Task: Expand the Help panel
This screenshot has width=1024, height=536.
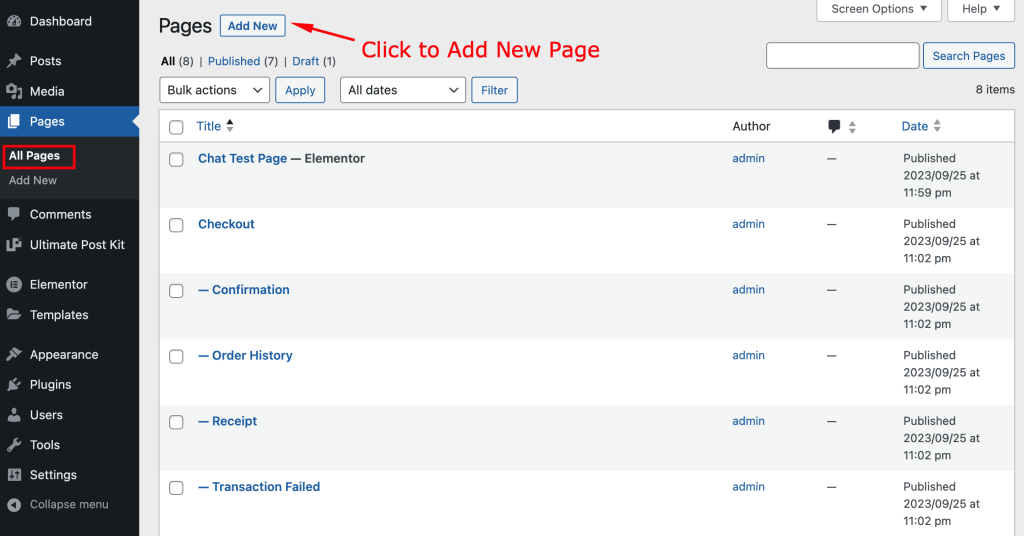Action: (x=981, y=9)
